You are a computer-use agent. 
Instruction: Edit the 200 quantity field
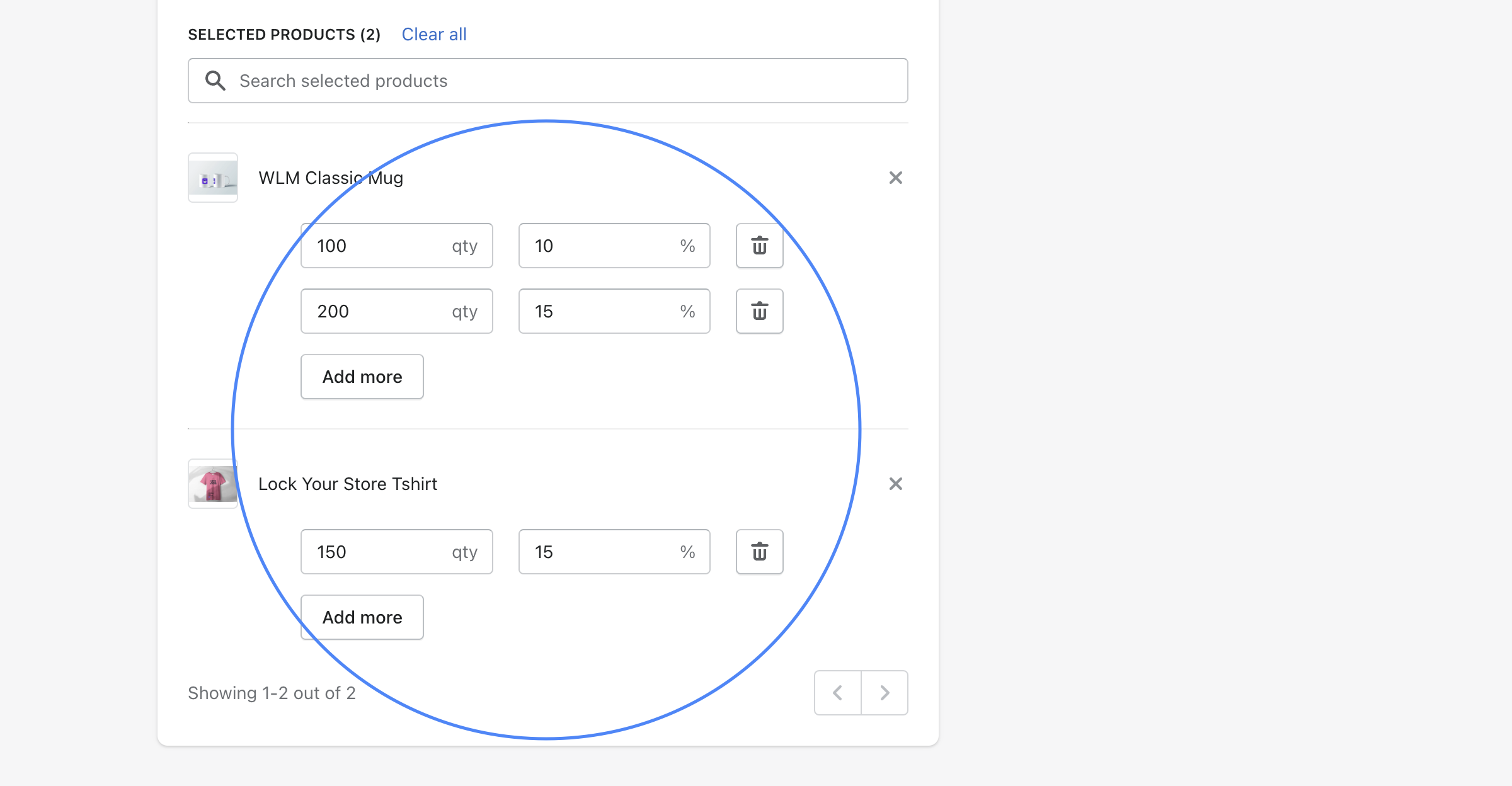coord(397,311)
